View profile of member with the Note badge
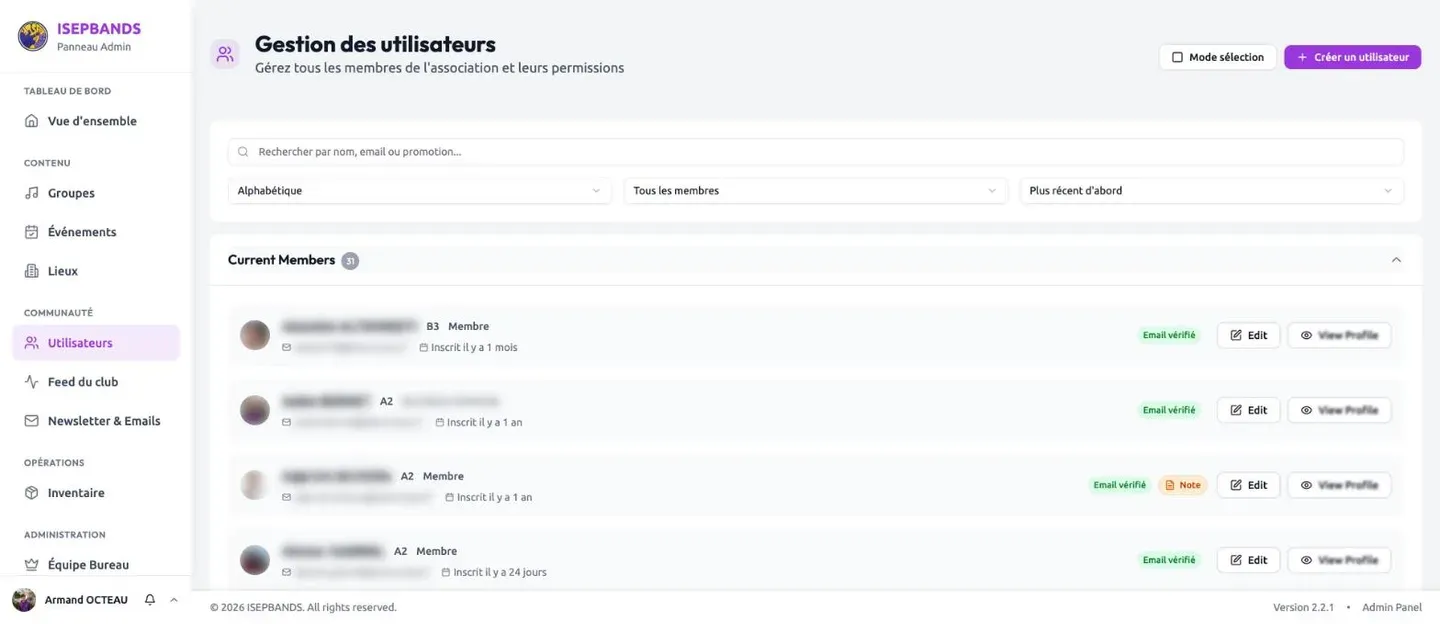This screenshot has width=1440, height=624. [x=1339, y=485]
